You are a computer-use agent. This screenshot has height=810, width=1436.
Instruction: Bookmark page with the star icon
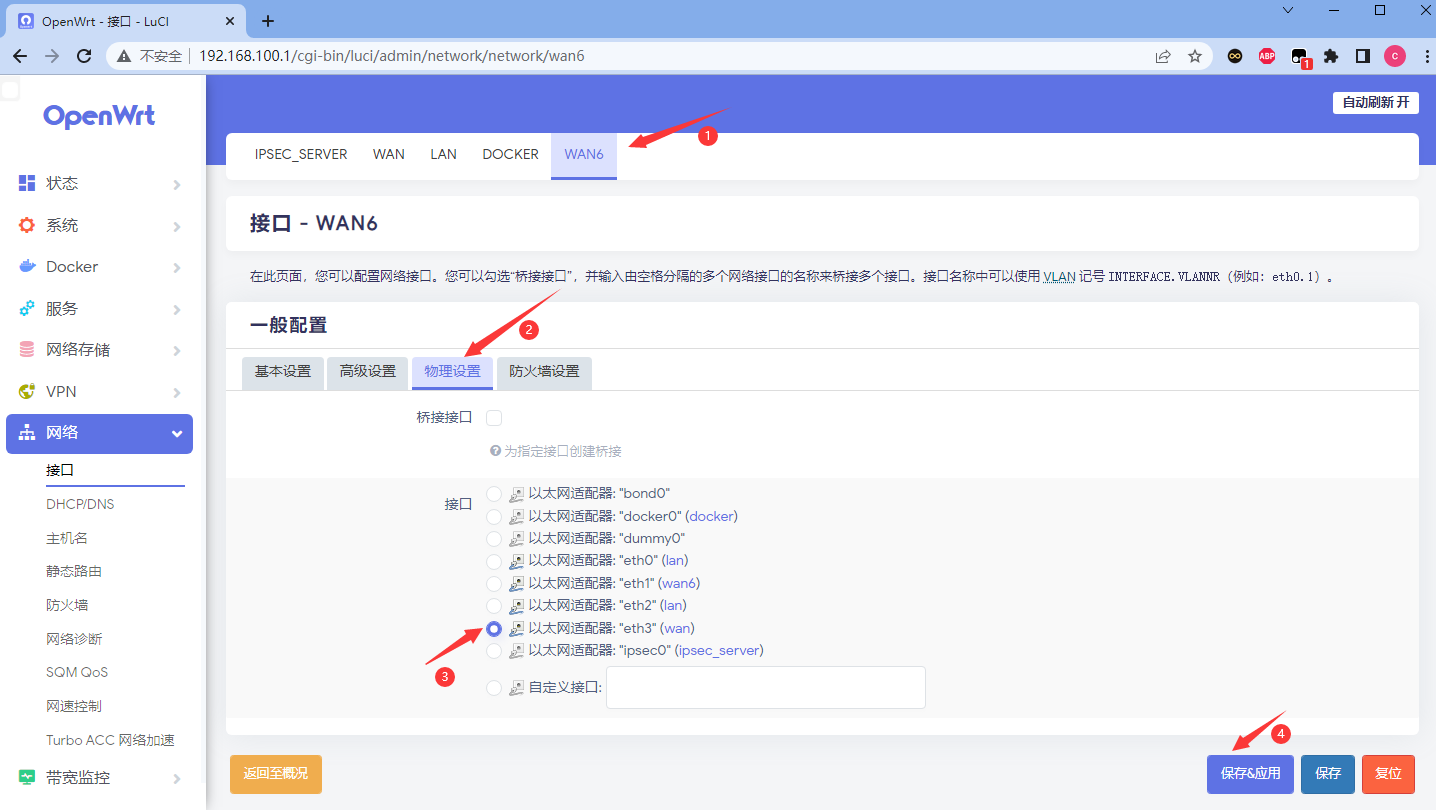pyautogui.click(x=1194, y=56)
